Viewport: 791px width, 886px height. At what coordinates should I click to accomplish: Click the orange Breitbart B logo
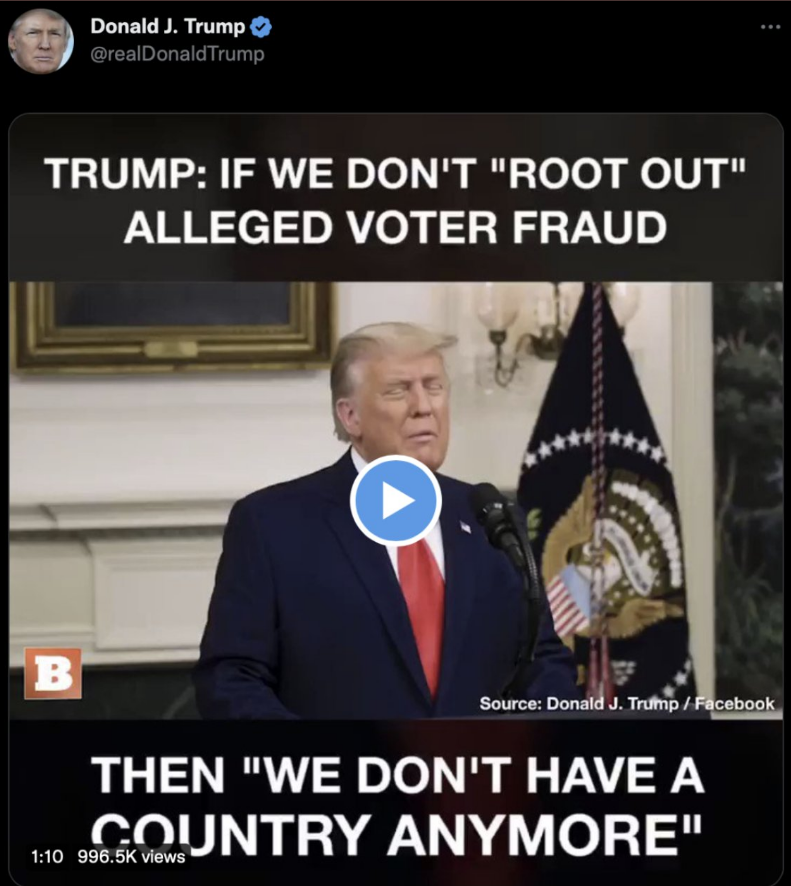[x=53, y=674]
